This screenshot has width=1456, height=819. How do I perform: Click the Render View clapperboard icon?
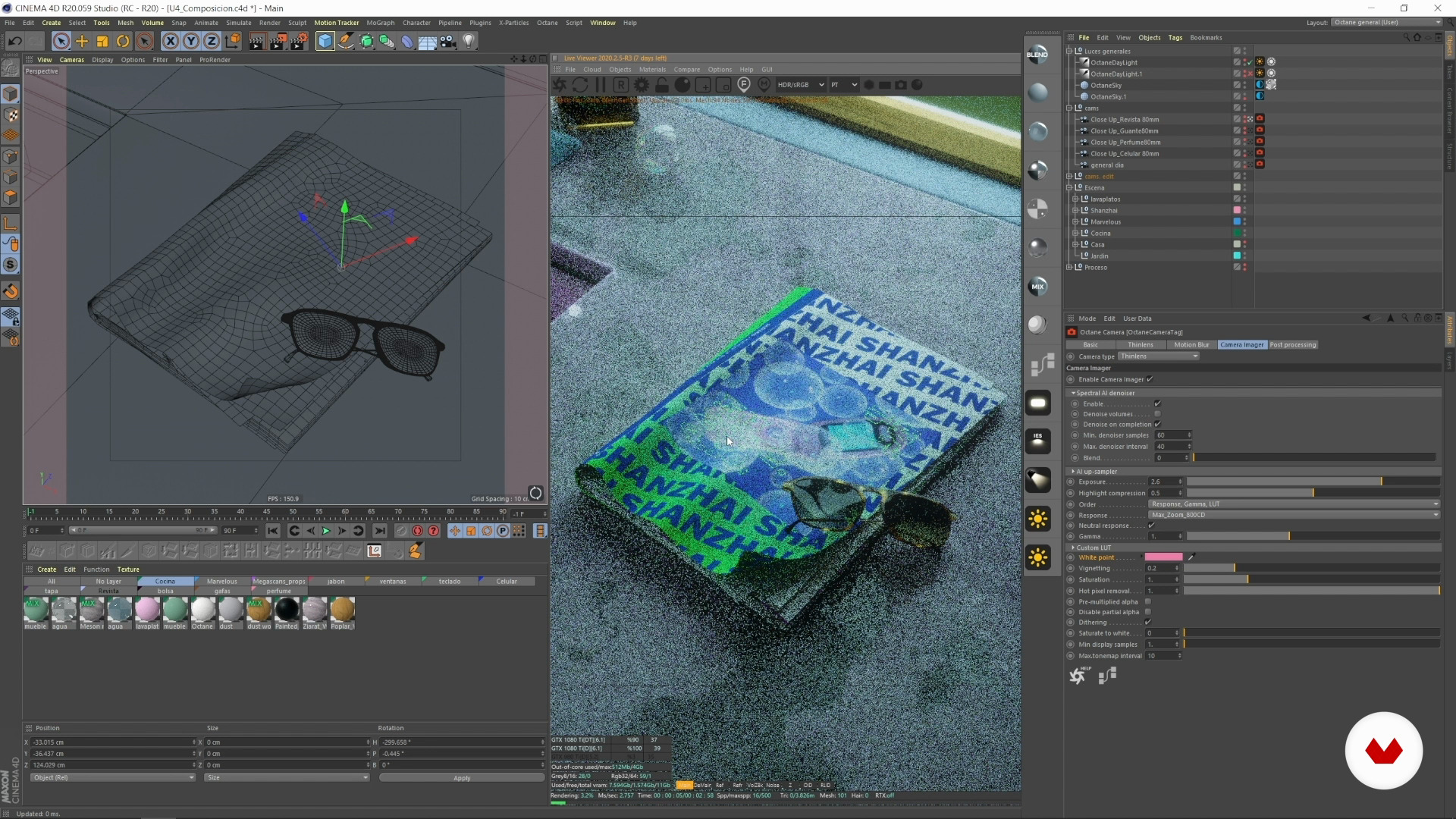coord(256,41)
